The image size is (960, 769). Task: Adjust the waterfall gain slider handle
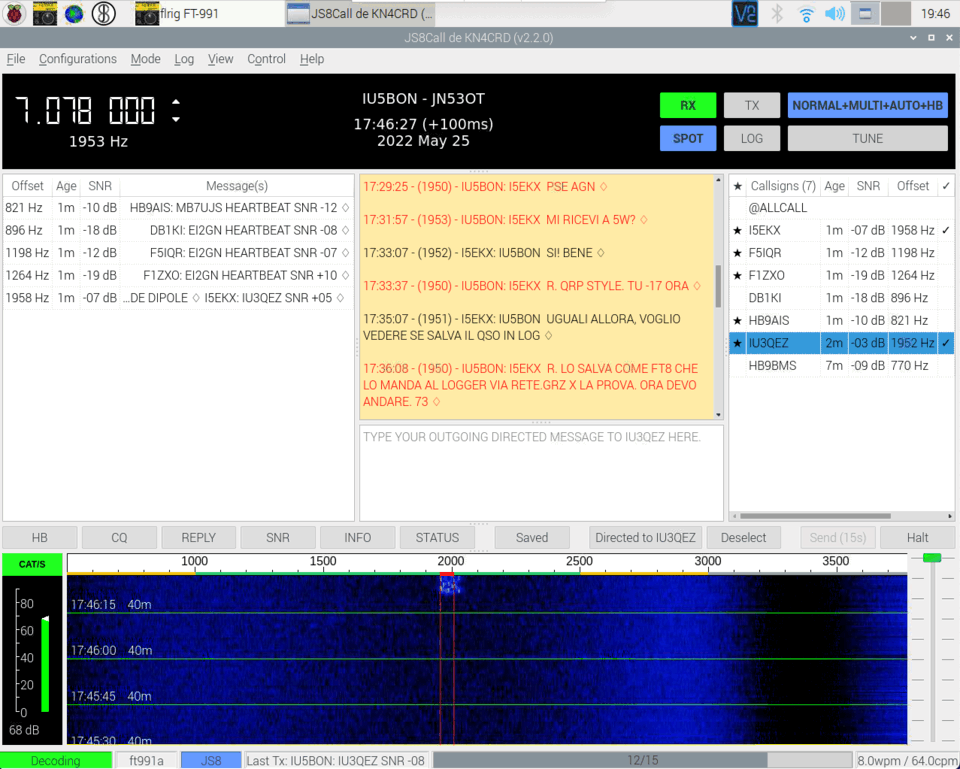click(x=932, y=558)
